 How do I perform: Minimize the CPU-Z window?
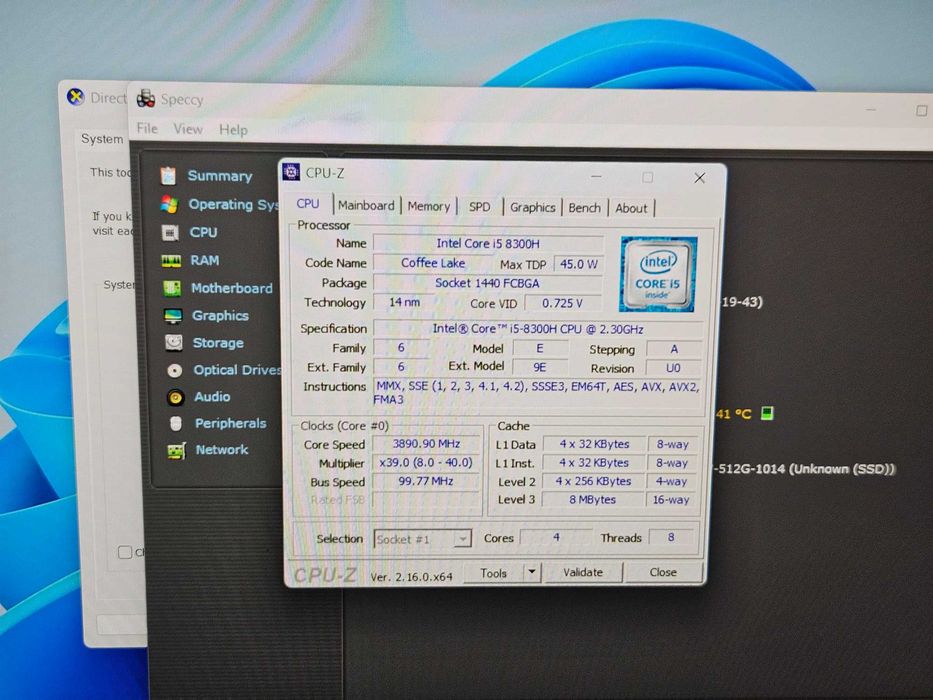(596, 176)
